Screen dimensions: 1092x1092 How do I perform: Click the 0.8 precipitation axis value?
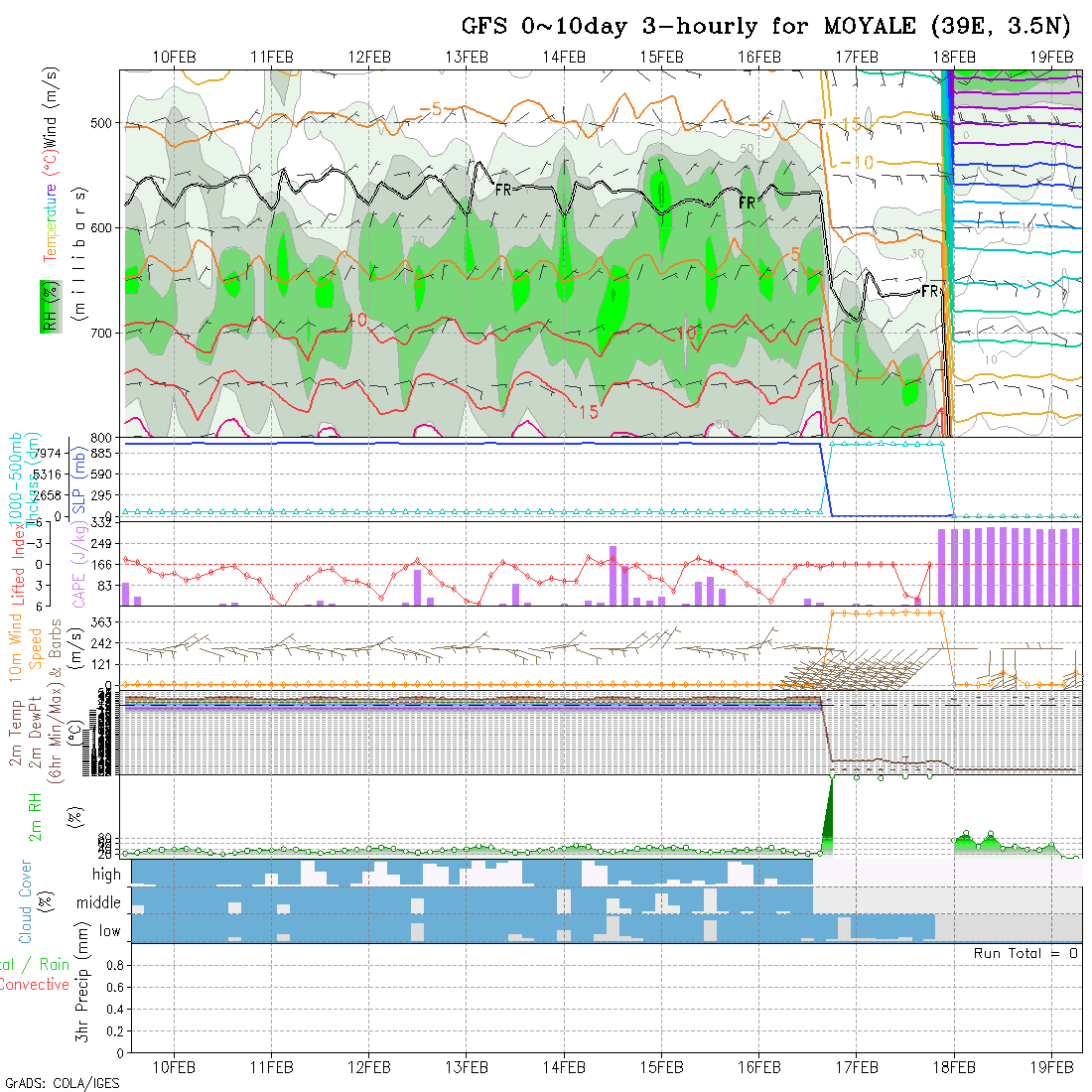[x=115, y=965]
